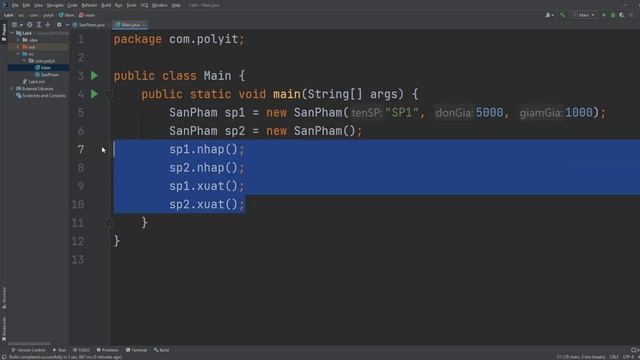Open the Build menu
640x360 pixels.
pyautogui.click(x=106, y=5)
